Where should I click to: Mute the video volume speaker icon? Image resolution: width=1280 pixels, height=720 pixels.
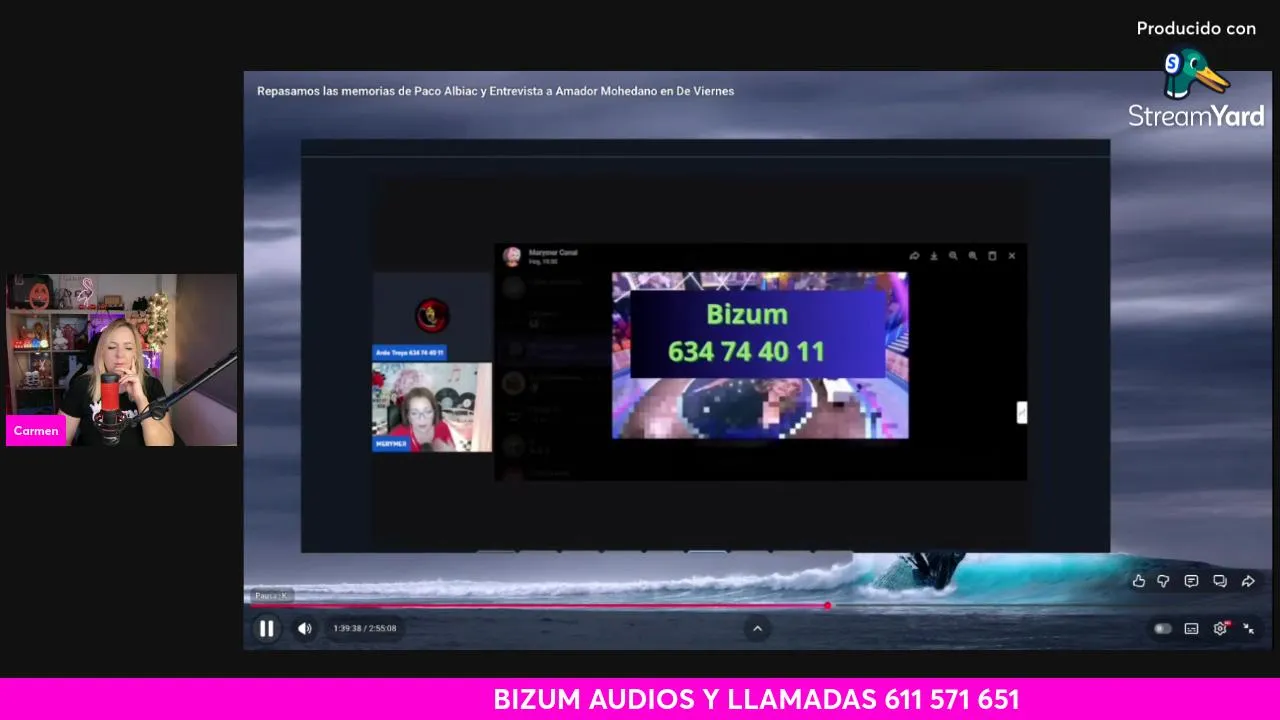305,629
